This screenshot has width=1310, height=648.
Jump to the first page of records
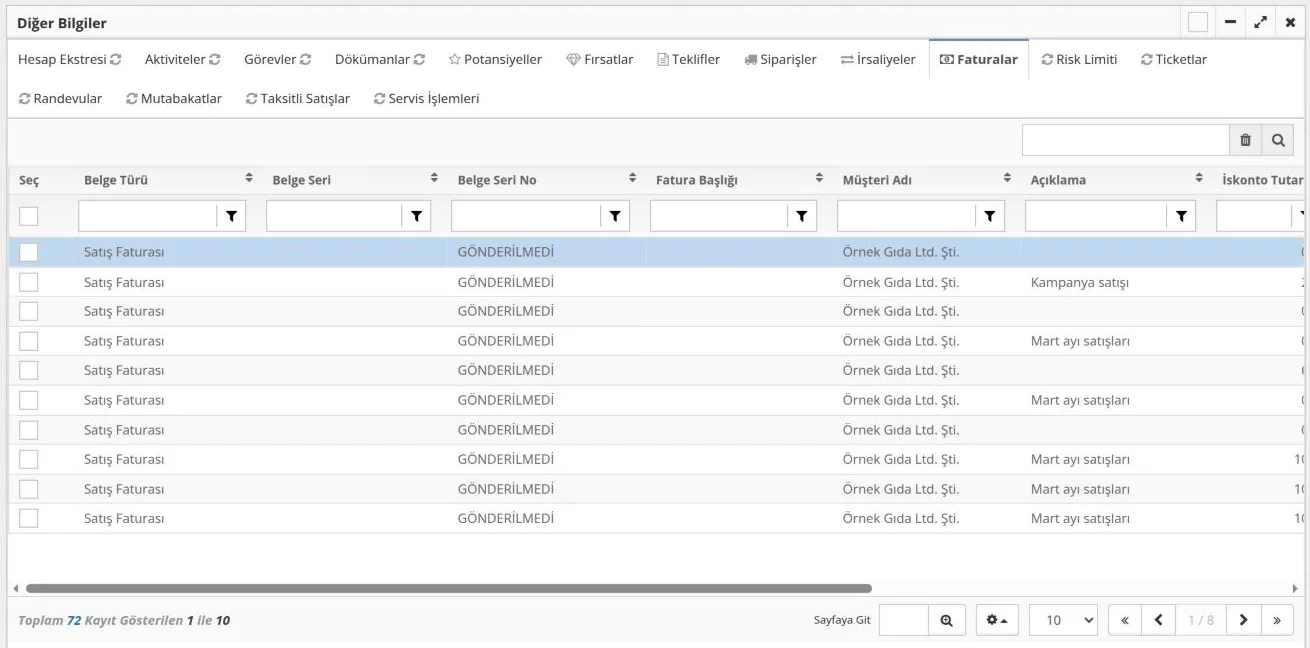point(1125,620)
